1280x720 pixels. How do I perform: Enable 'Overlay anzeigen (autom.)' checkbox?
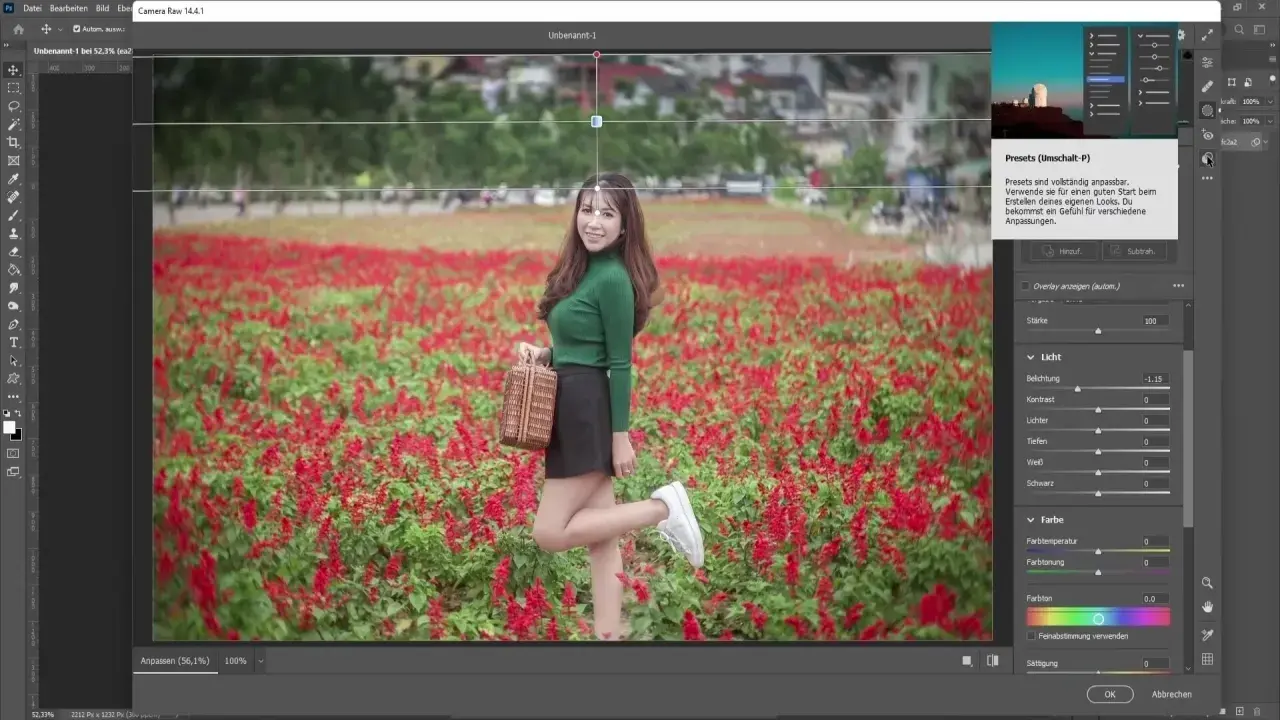coord(1025,286)
